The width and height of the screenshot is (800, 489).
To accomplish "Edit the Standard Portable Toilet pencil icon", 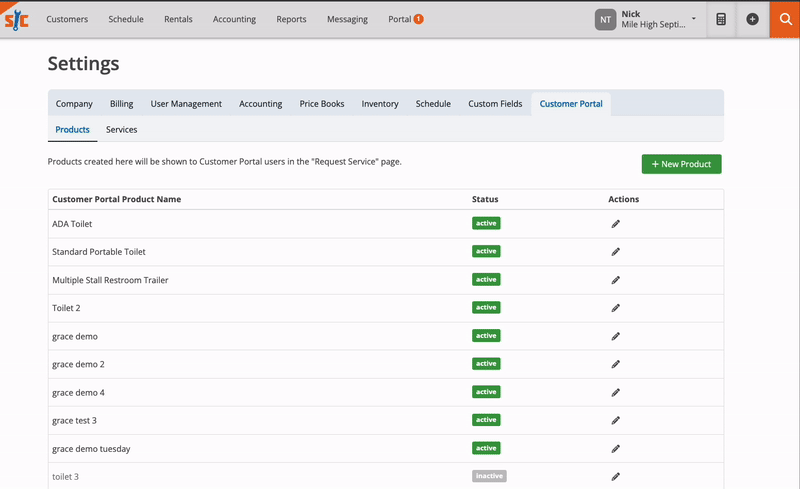I will point(616,252).
